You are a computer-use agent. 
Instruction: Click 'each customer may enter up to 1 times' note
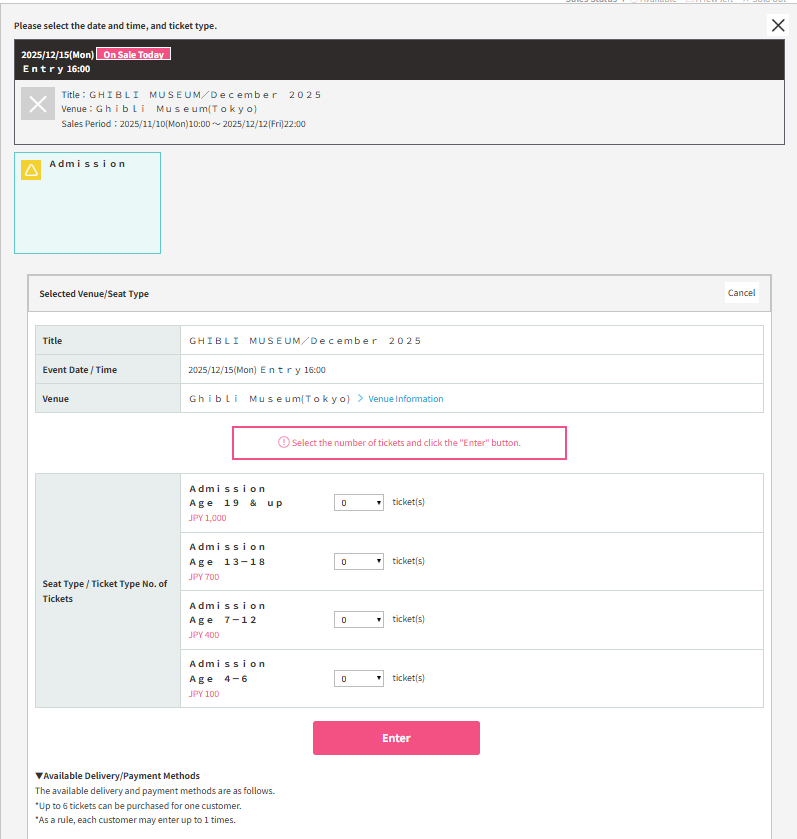click(135, 820)
